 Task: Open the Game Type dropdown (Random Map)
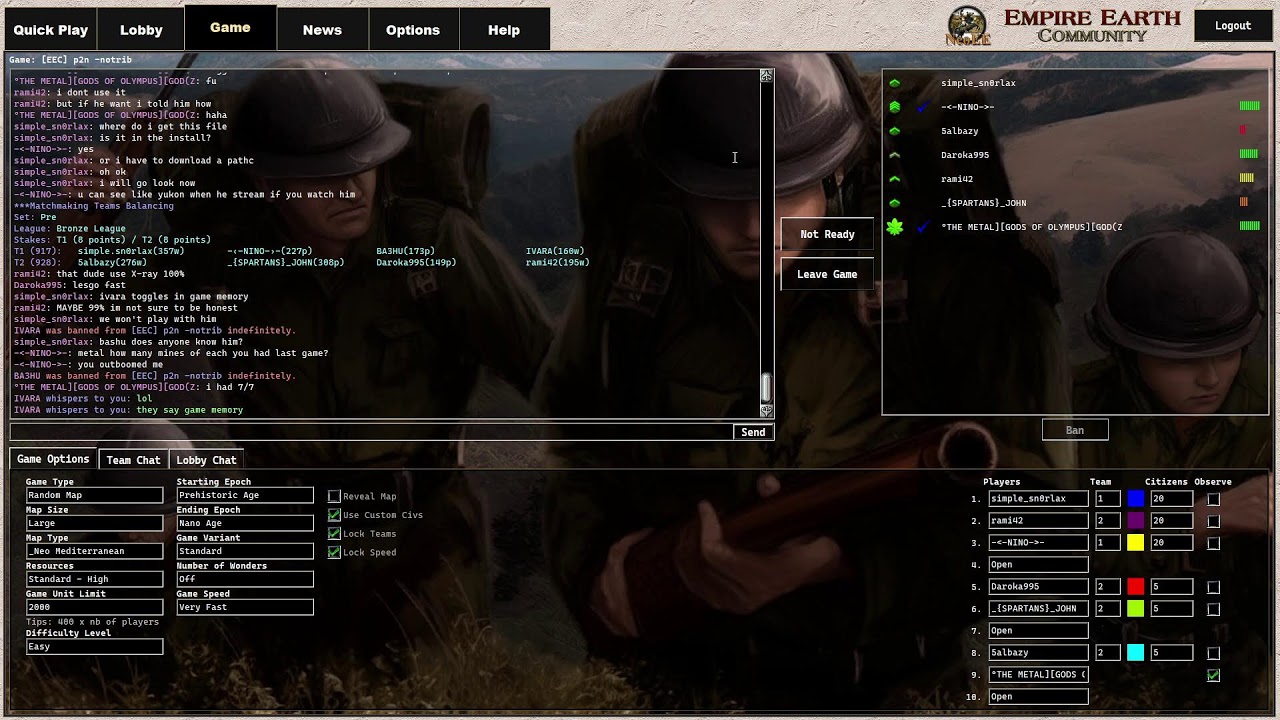[94, 495]
